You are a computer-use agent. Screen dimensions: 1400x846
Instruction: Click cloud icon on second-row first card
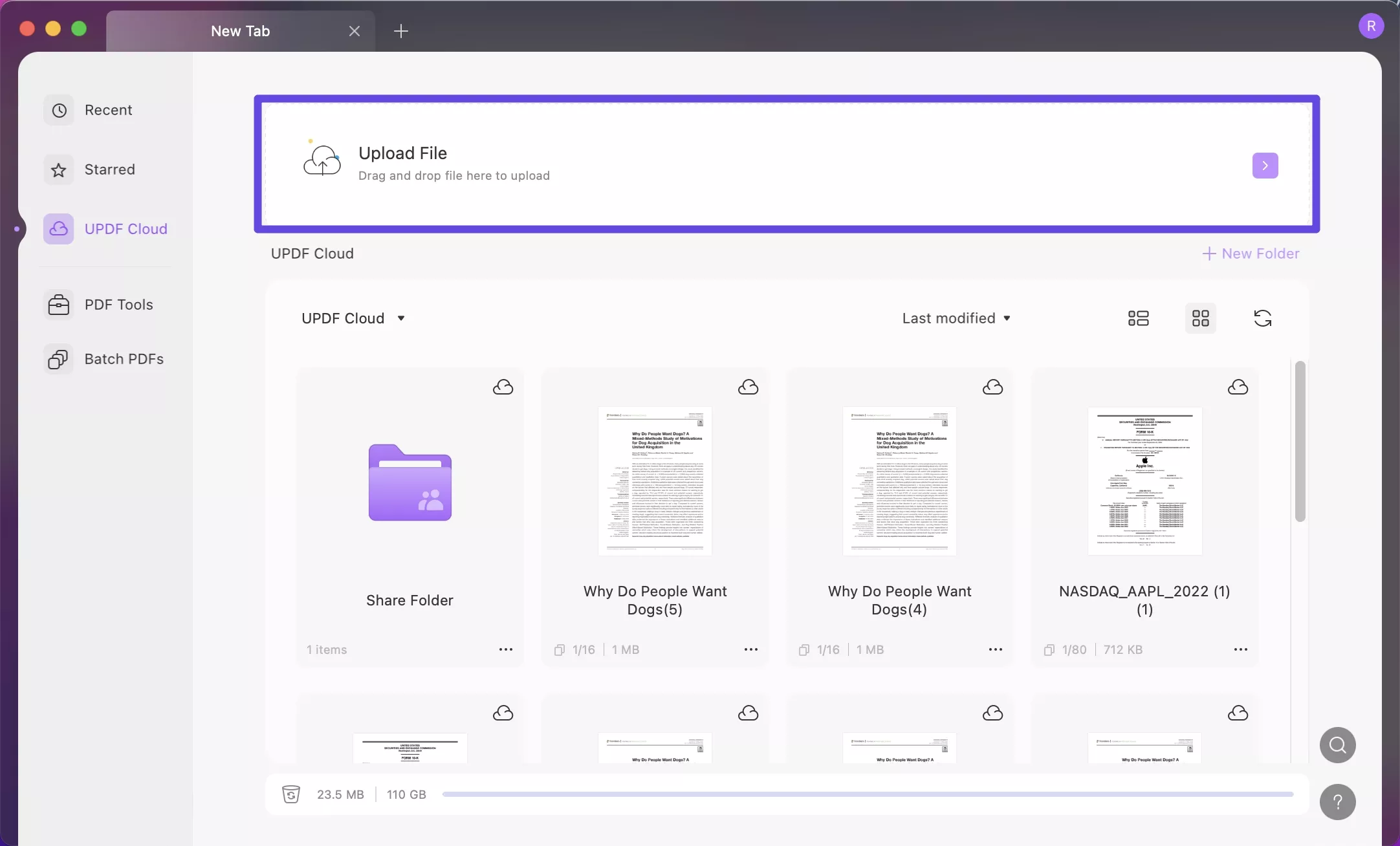503,713
